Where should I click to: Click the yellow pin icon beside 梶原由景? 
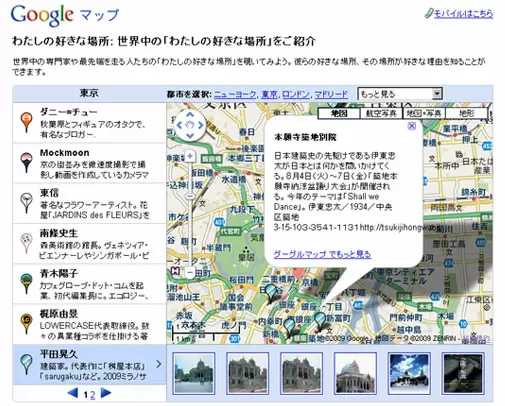point(26,324)
